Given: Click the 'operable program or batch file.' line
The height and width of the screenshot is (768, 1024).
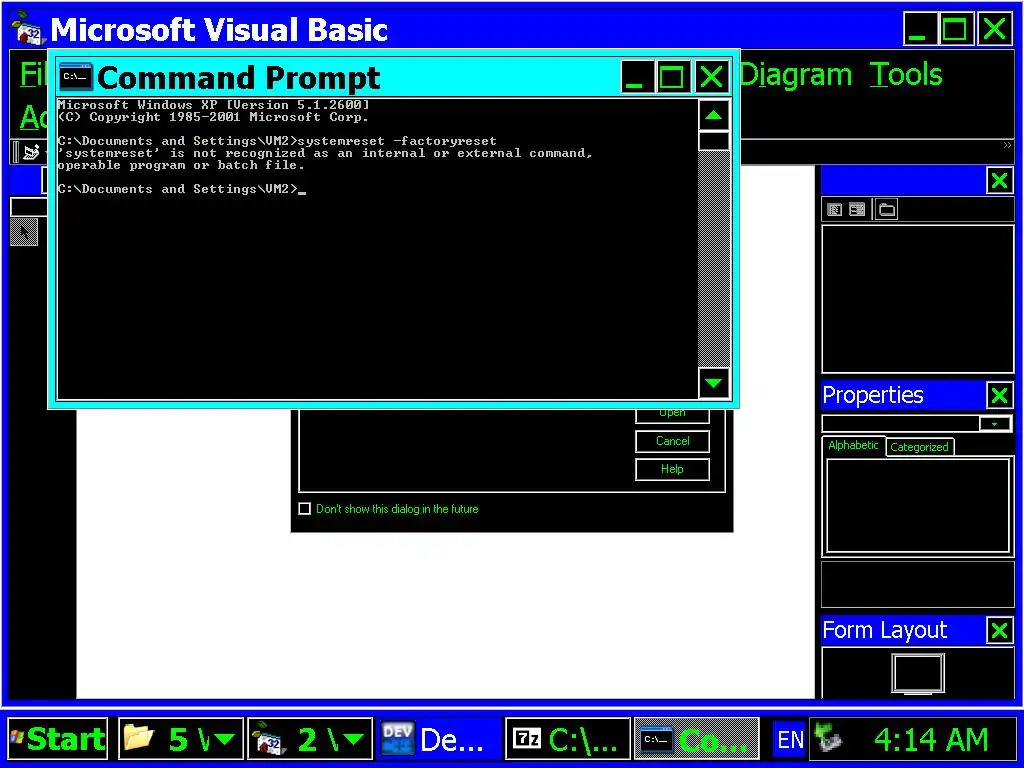Looking at the screenshot, I should 182,165.
